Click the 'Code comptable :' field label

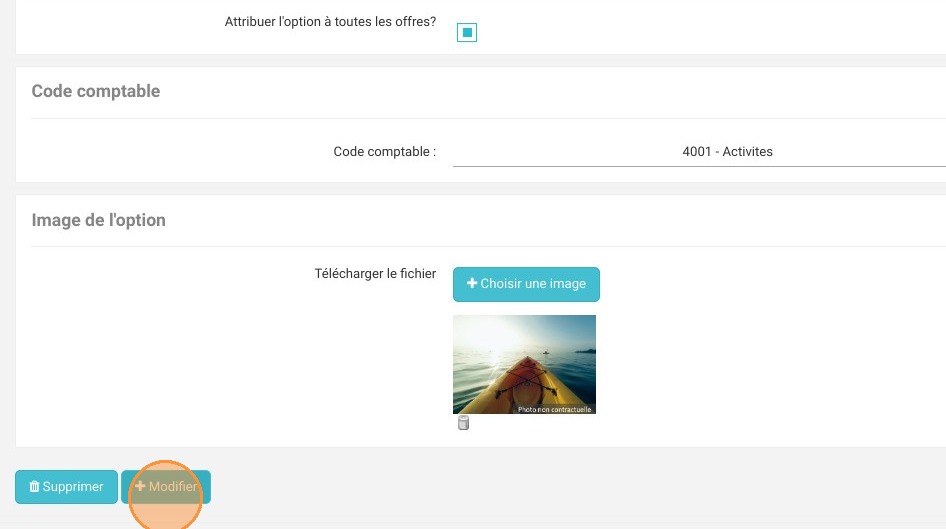click(x=385, y=152)
